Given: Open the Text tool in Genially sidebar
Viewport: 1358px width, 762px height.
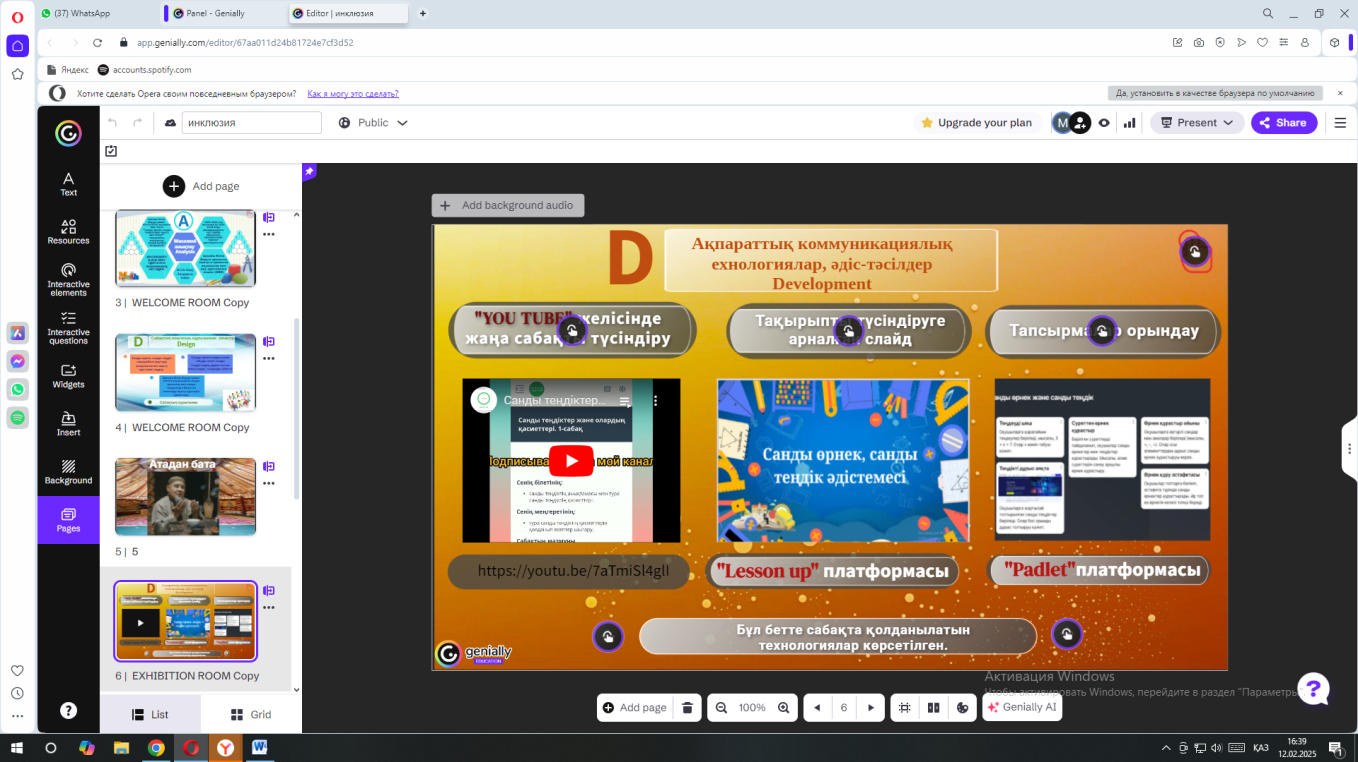Looking at the screenshot, I should (68, 183).
